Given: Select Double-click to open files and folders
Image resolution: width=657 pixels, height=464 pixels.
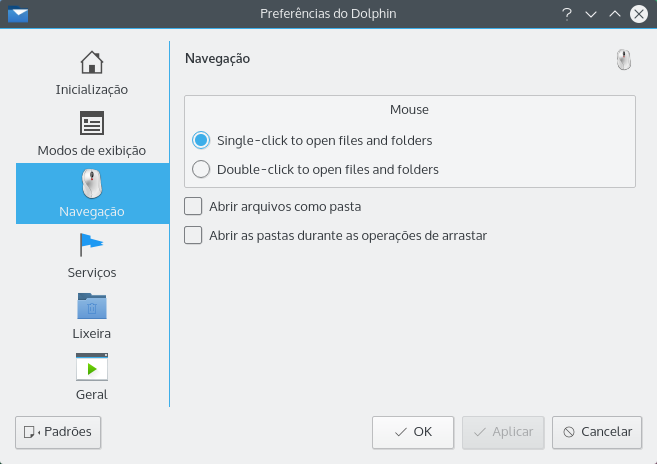Looking at the screenshot, I should 201,170.
